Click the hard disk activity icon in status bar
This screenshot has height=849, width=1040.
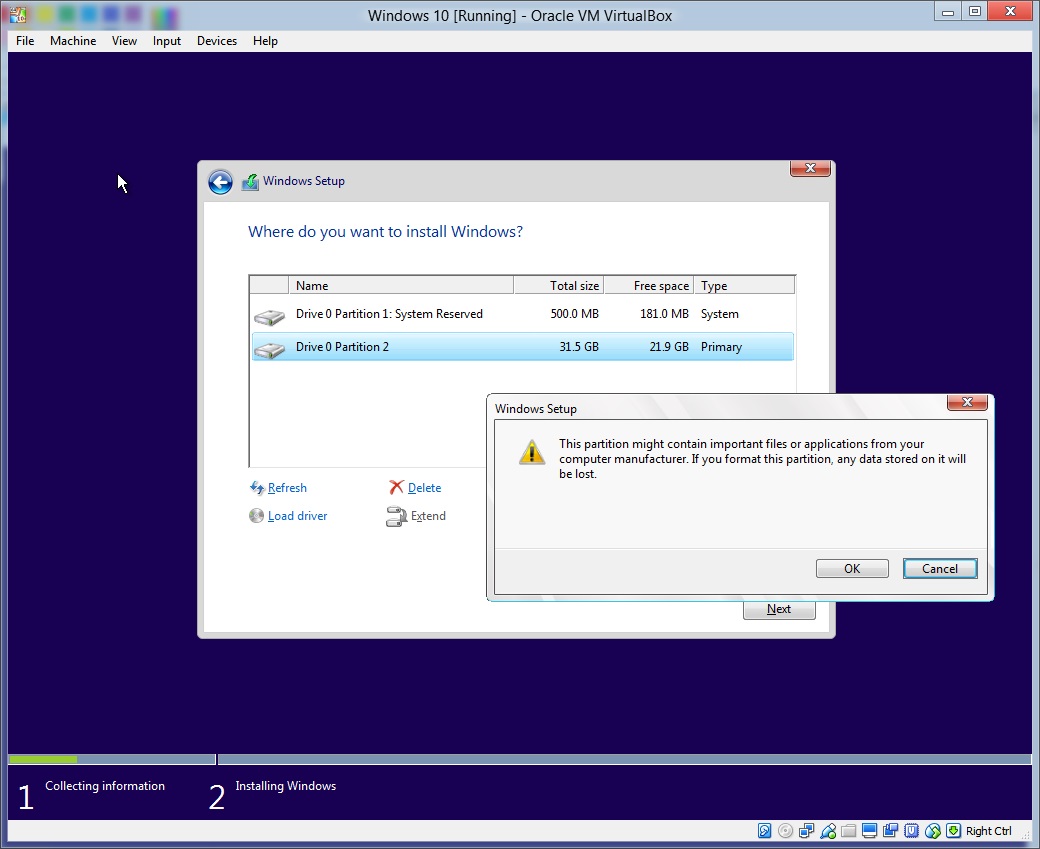pyautogui.click(x=765, y=830)
